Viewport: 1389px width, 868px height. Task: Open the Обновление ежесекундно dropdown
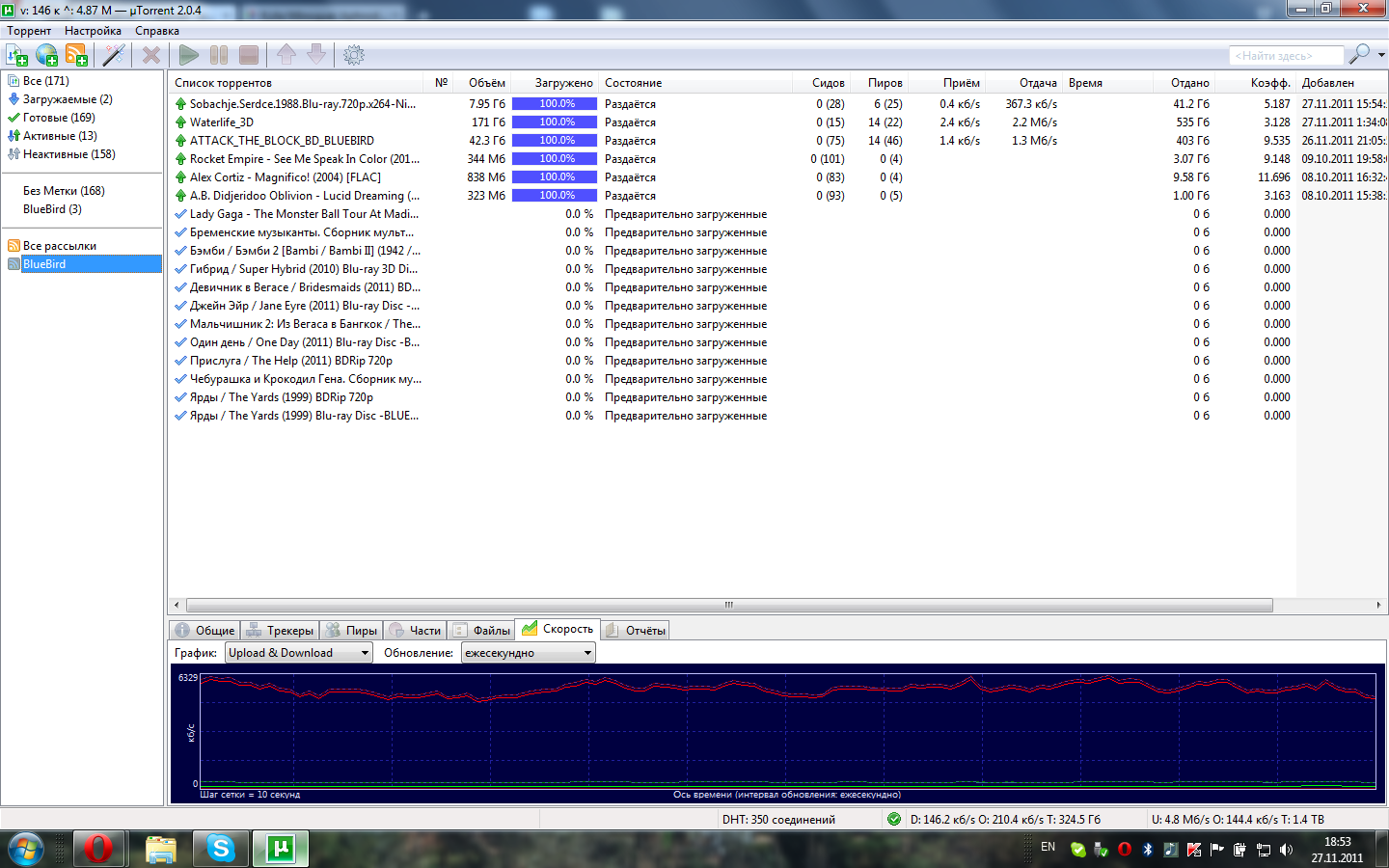click(528, 653)
